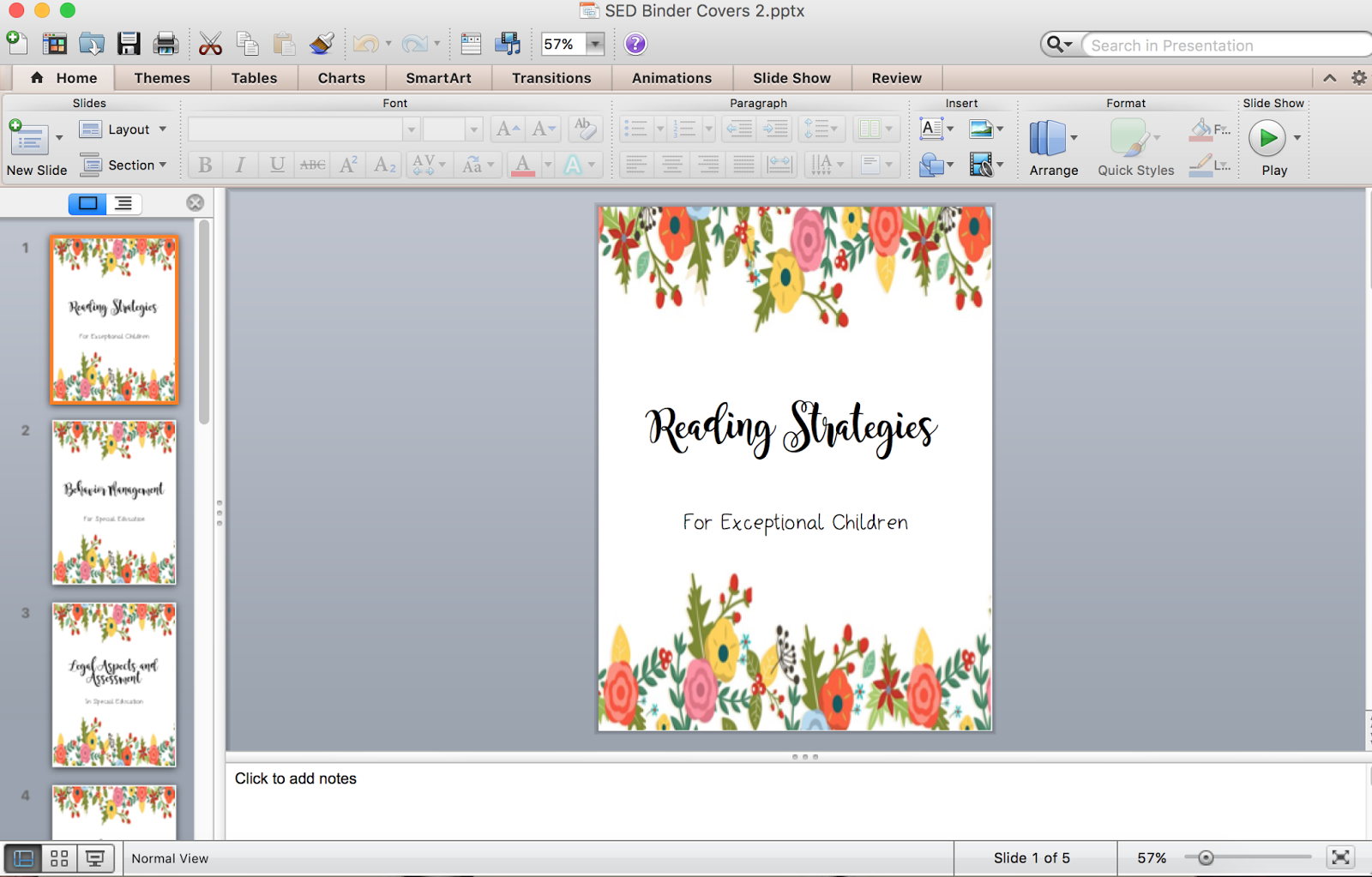Print the presentation with the printer icon
This screenshot has height=877, width=1372.
tap(165, 44)
